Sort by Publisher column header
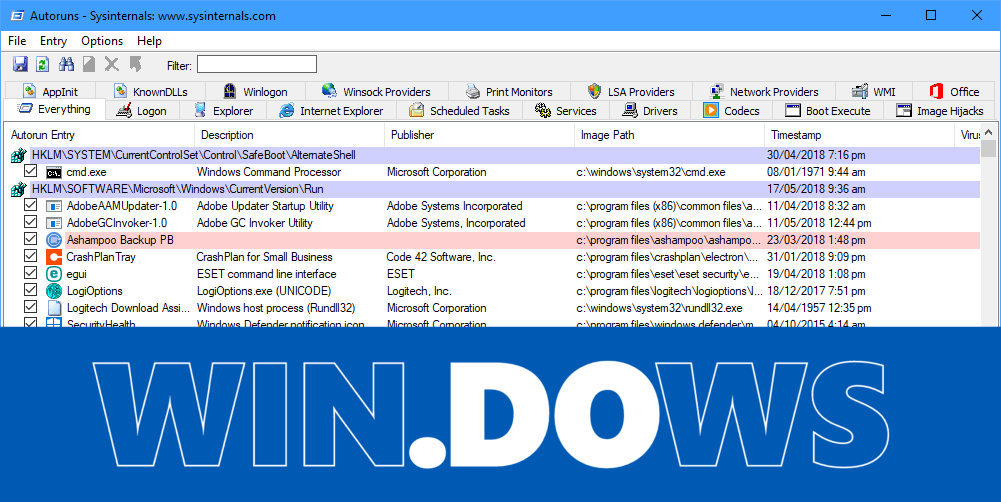1001x502 pixels. click(479, 135)
